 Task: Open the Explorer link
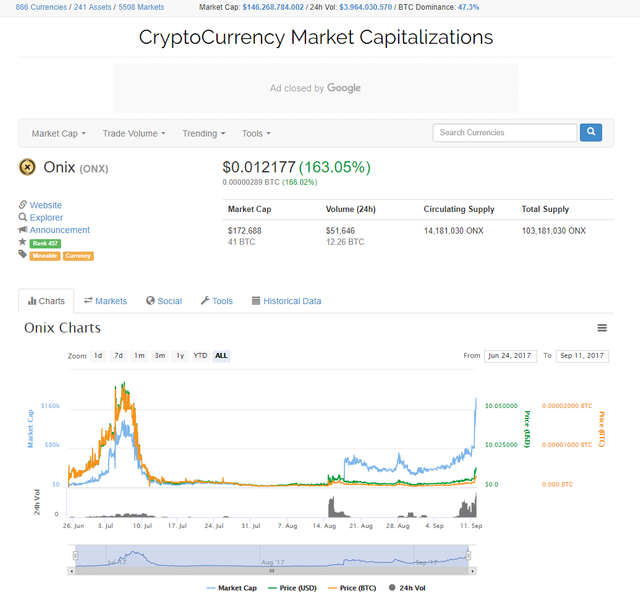[46, 217]
